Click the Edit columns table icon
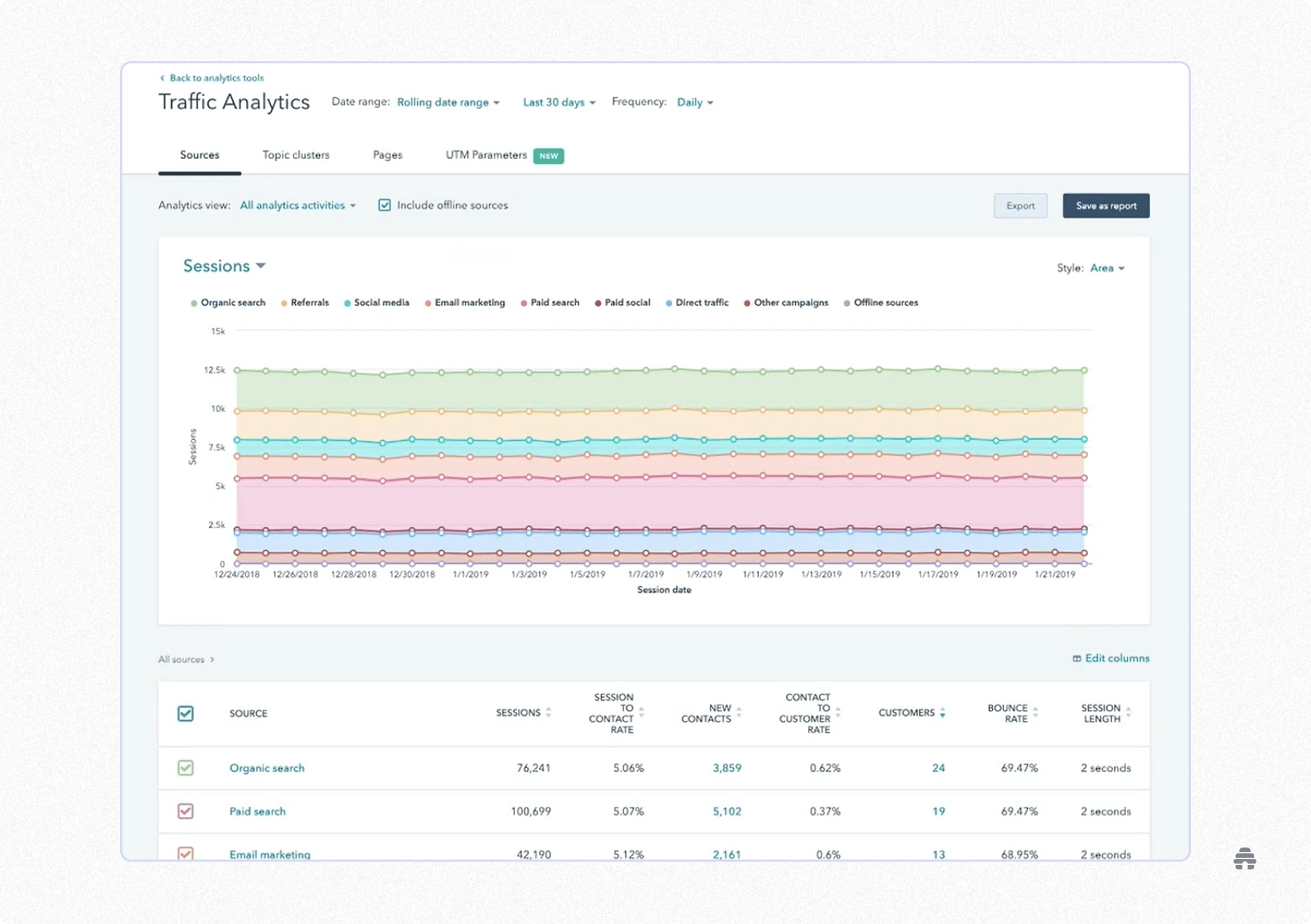Viewport: 1311px width, 924px height. pos(1076,658)
